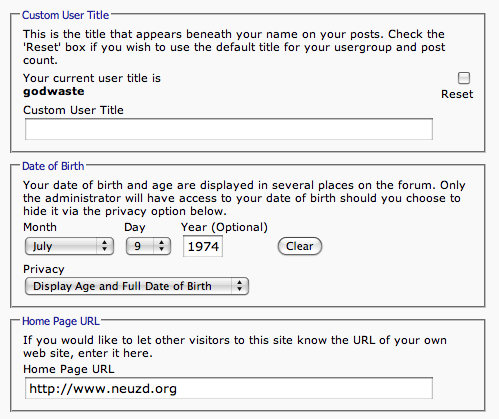Focus the Home Page URL input field
The width and height of the screenshot is (499, 419).
229,388
